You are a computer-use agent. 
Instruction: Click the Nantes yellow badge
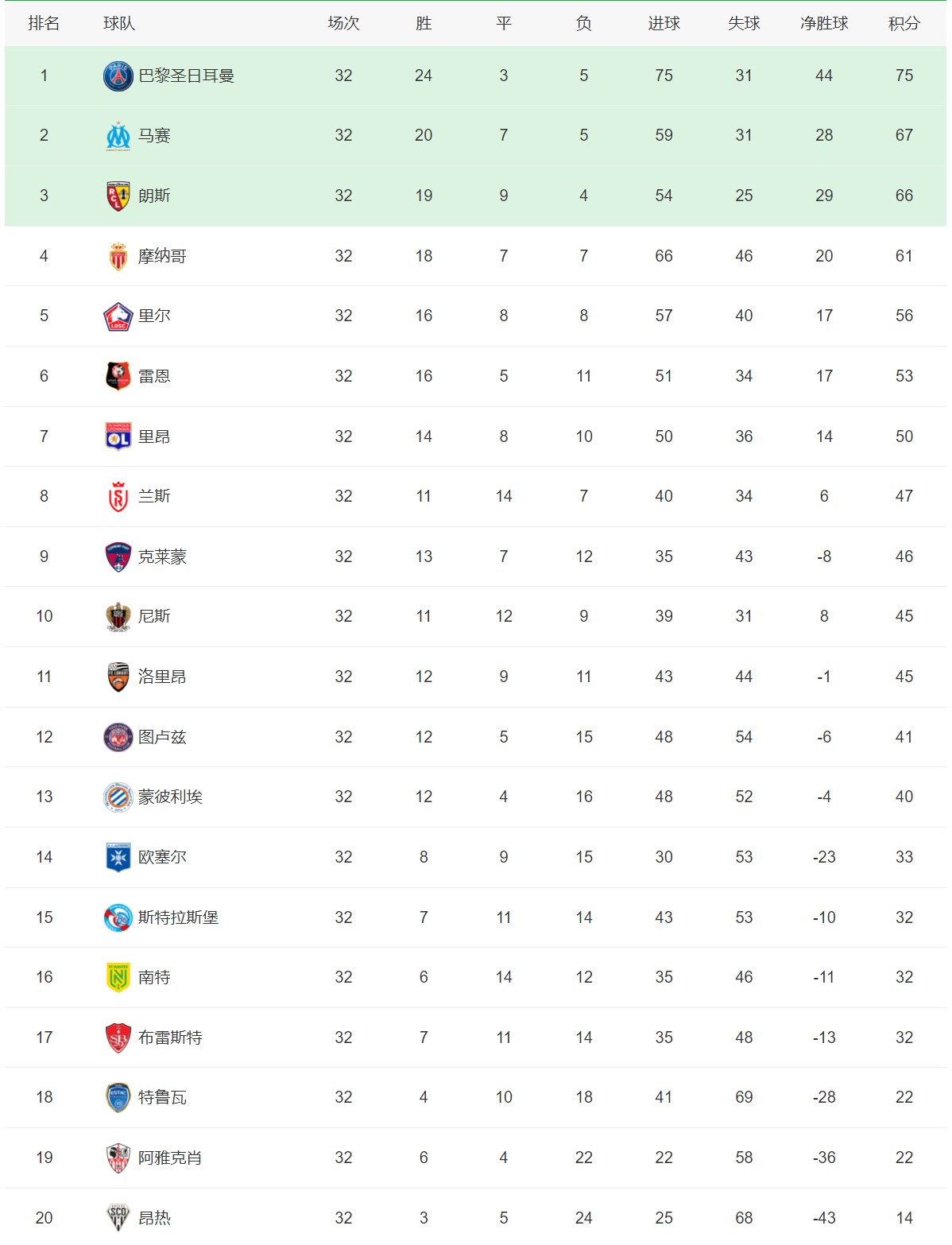click(118, 977)
